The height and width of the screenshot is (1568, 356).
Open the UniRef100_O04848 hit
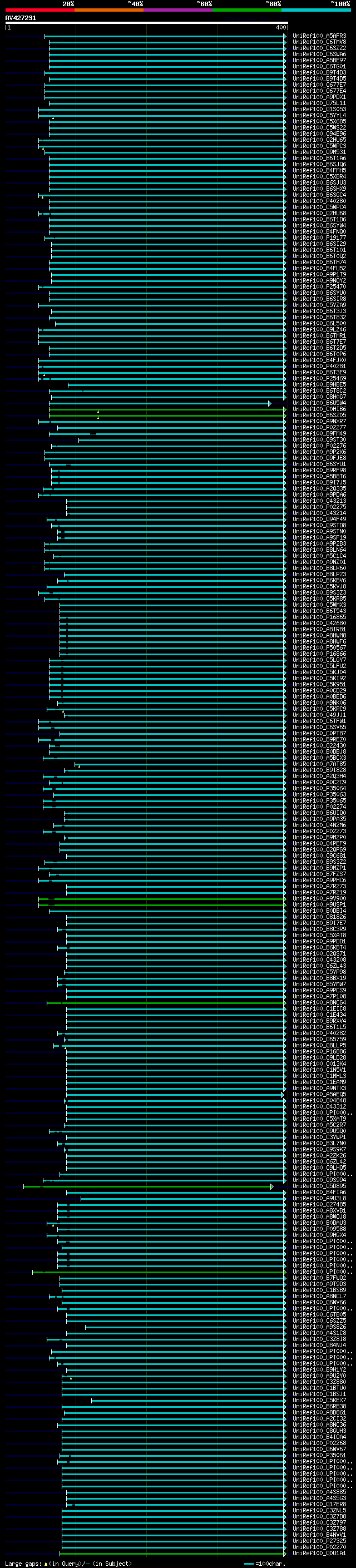pyautogui.click(x=319, y=1100)
